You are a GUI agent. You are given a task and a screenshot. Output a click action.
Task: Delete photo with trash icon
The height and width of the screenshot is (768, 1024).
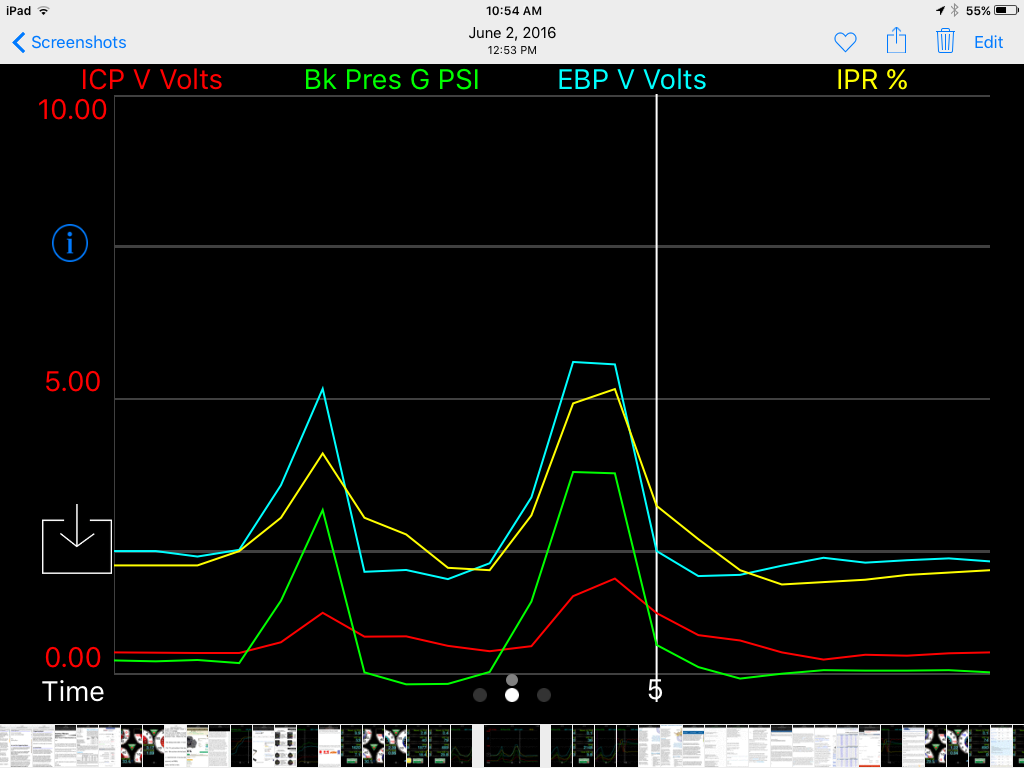pos(945,41)
